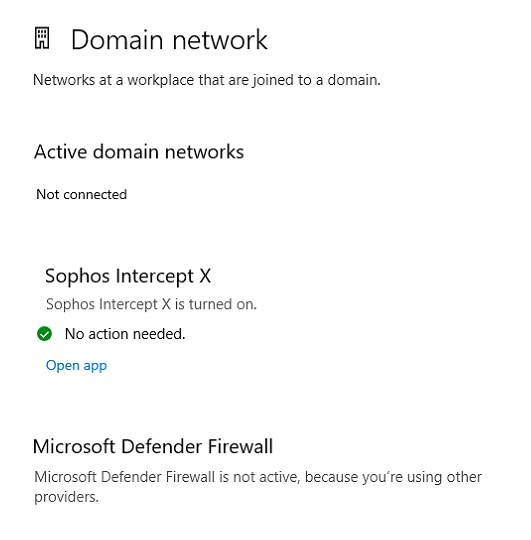Image resolution: width=531 pixels, height=540 pixels.
Task: Click the word Firewall in the Defender heading
Action: tap(240, 447)
